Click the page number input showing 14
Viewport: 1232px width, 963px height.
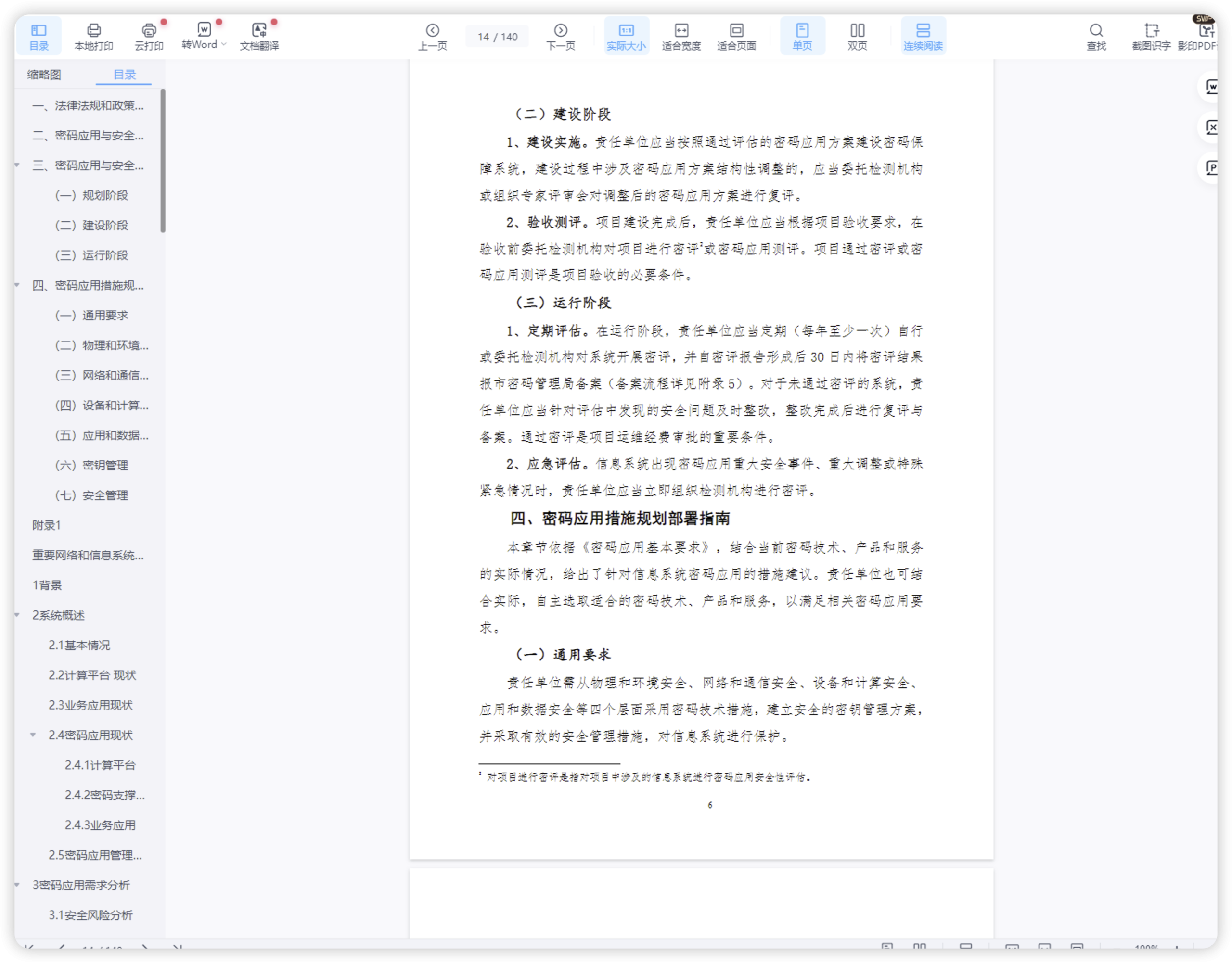coord(497,35)
